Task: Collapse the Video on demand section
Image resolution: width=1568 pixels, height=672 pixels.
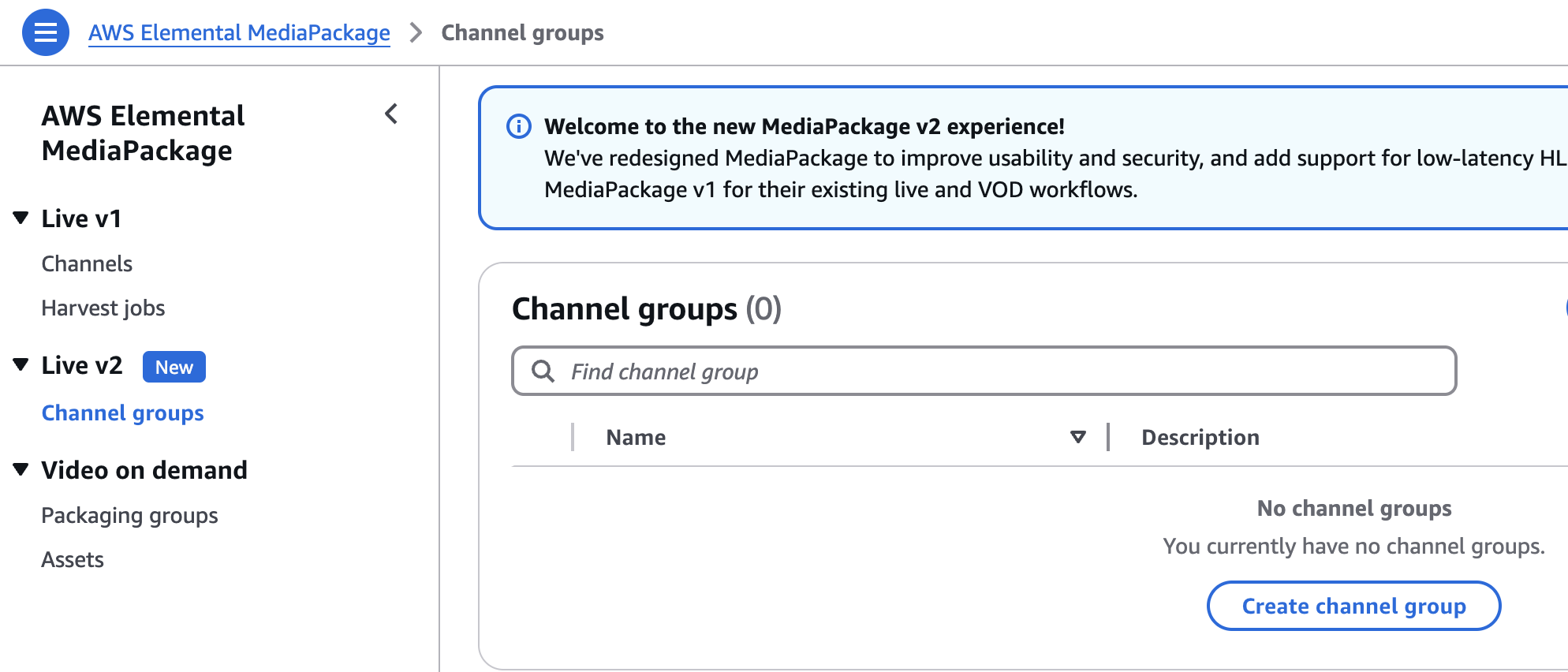Action: [21, 469]
